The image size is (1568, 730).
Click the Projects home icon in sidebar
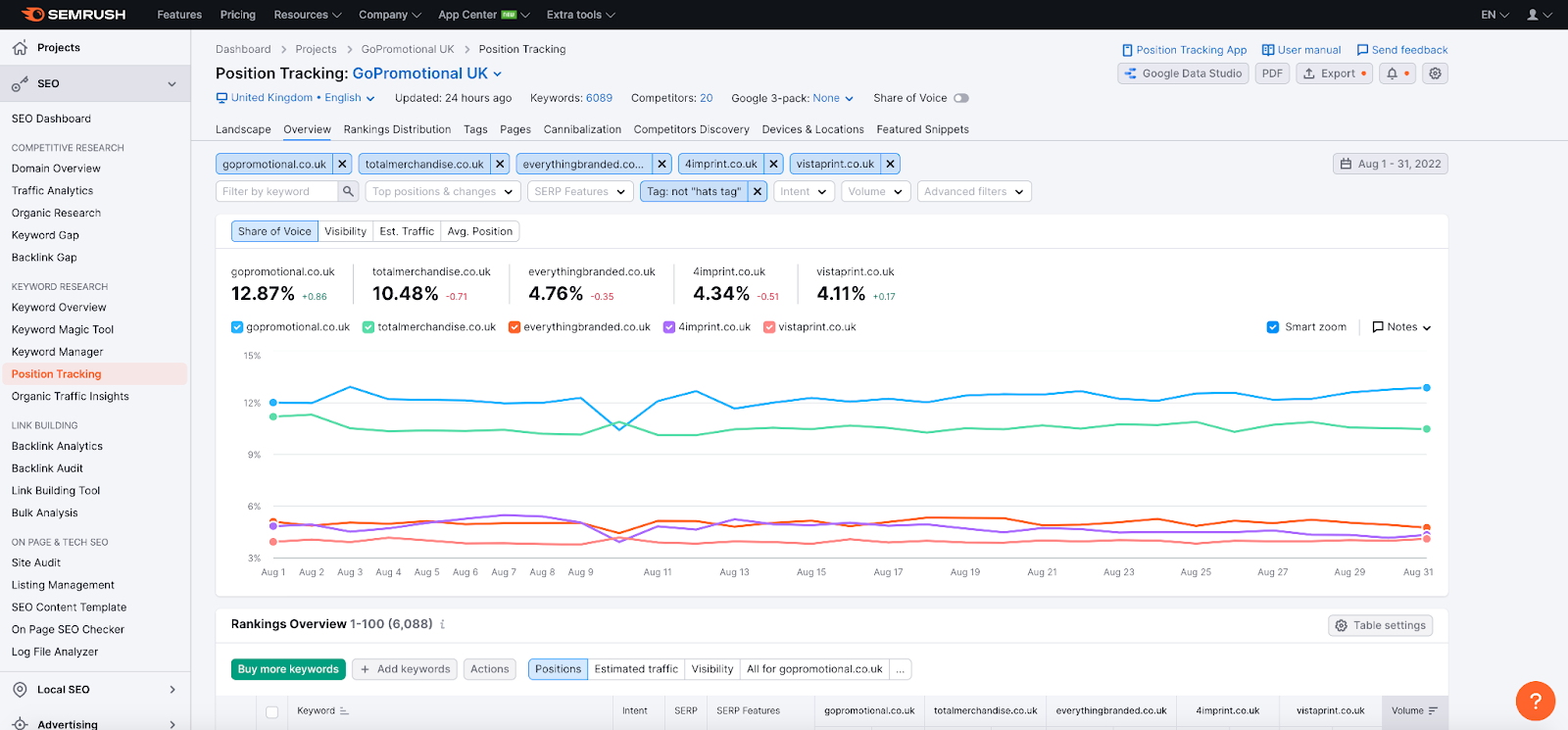point(20,47)
